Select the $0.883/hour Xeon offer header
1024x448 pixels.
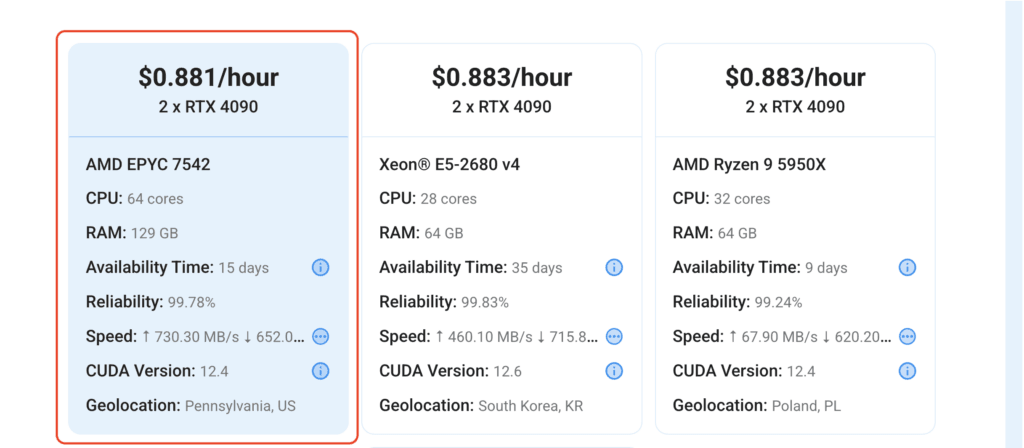click(x=502, y=90)
